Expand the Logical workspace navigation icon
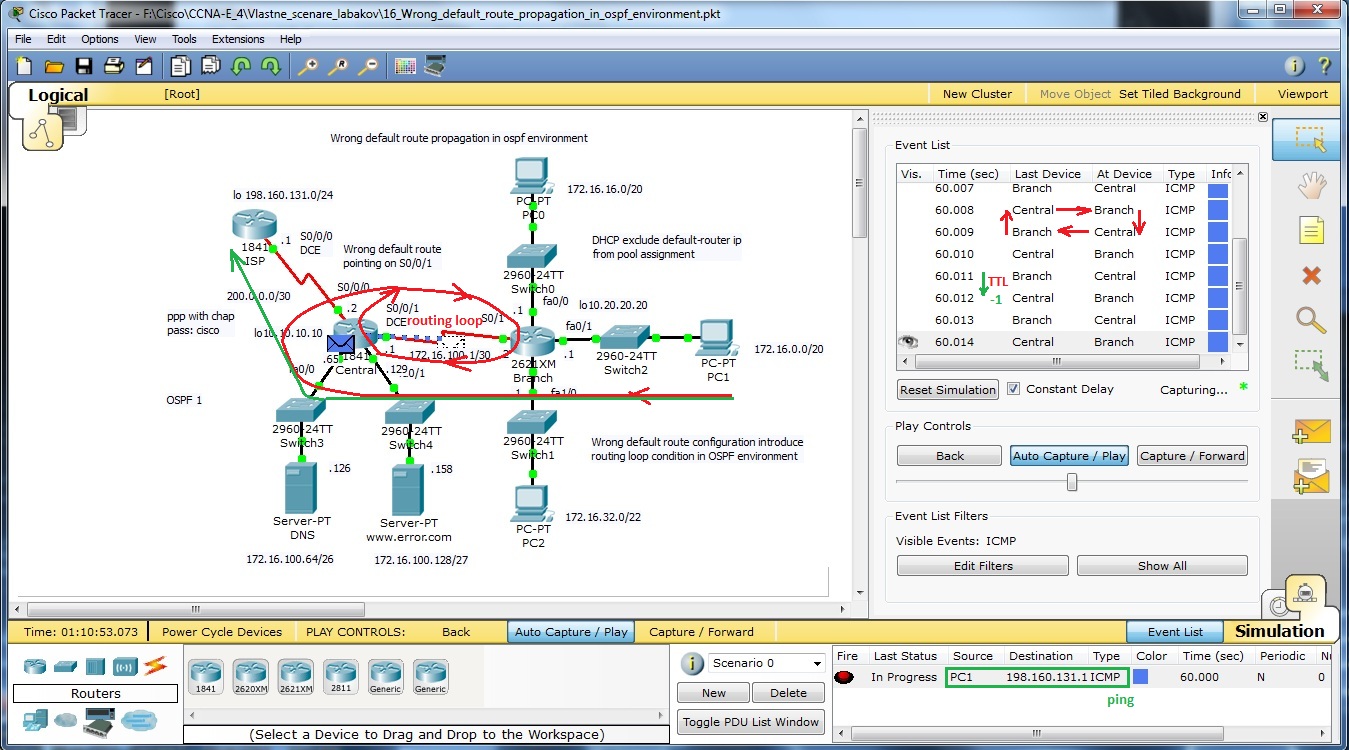 click(x=44, y=130)
